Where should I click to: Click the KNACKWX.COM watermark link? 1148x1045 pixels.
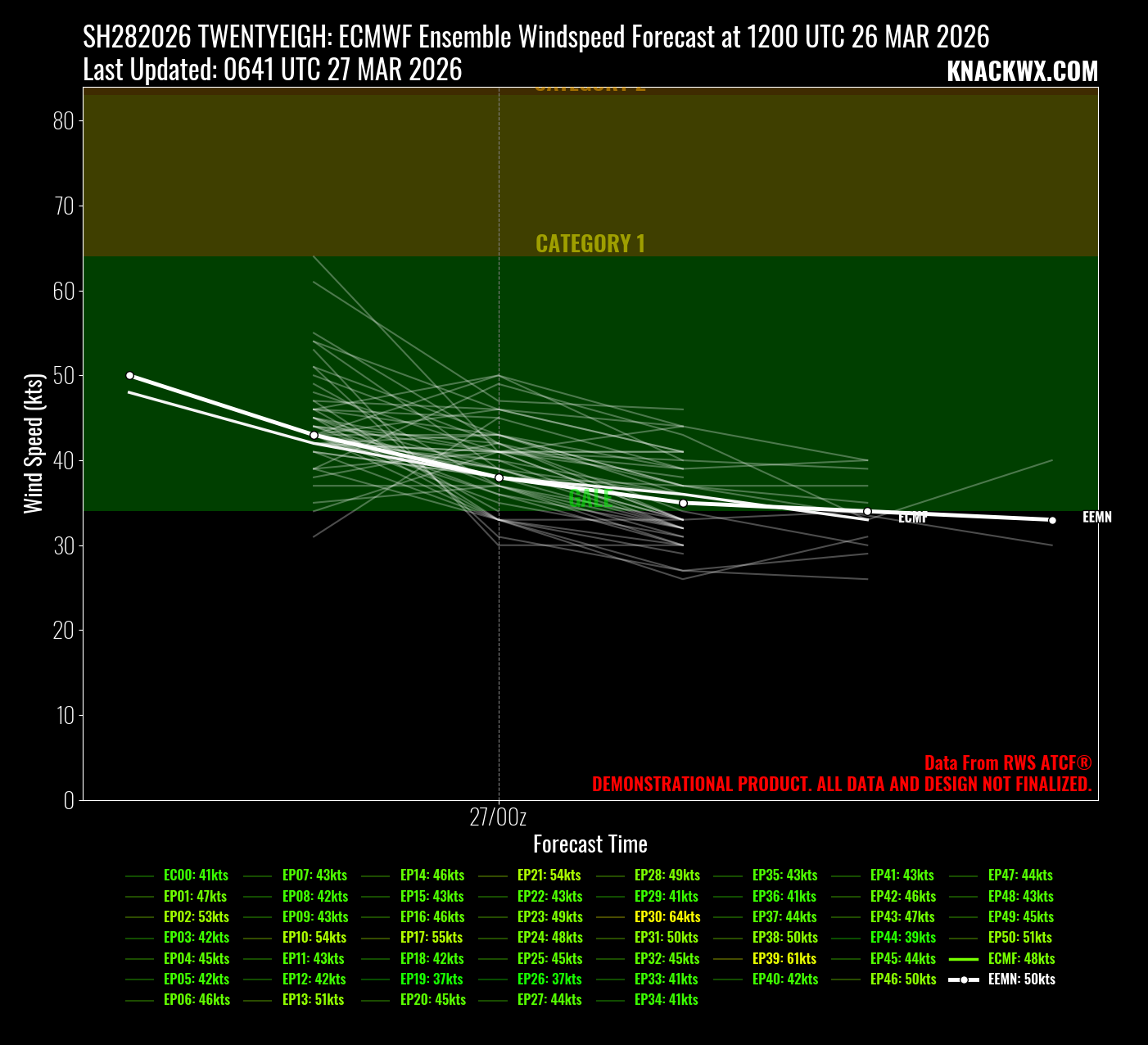click(1022, 72)
